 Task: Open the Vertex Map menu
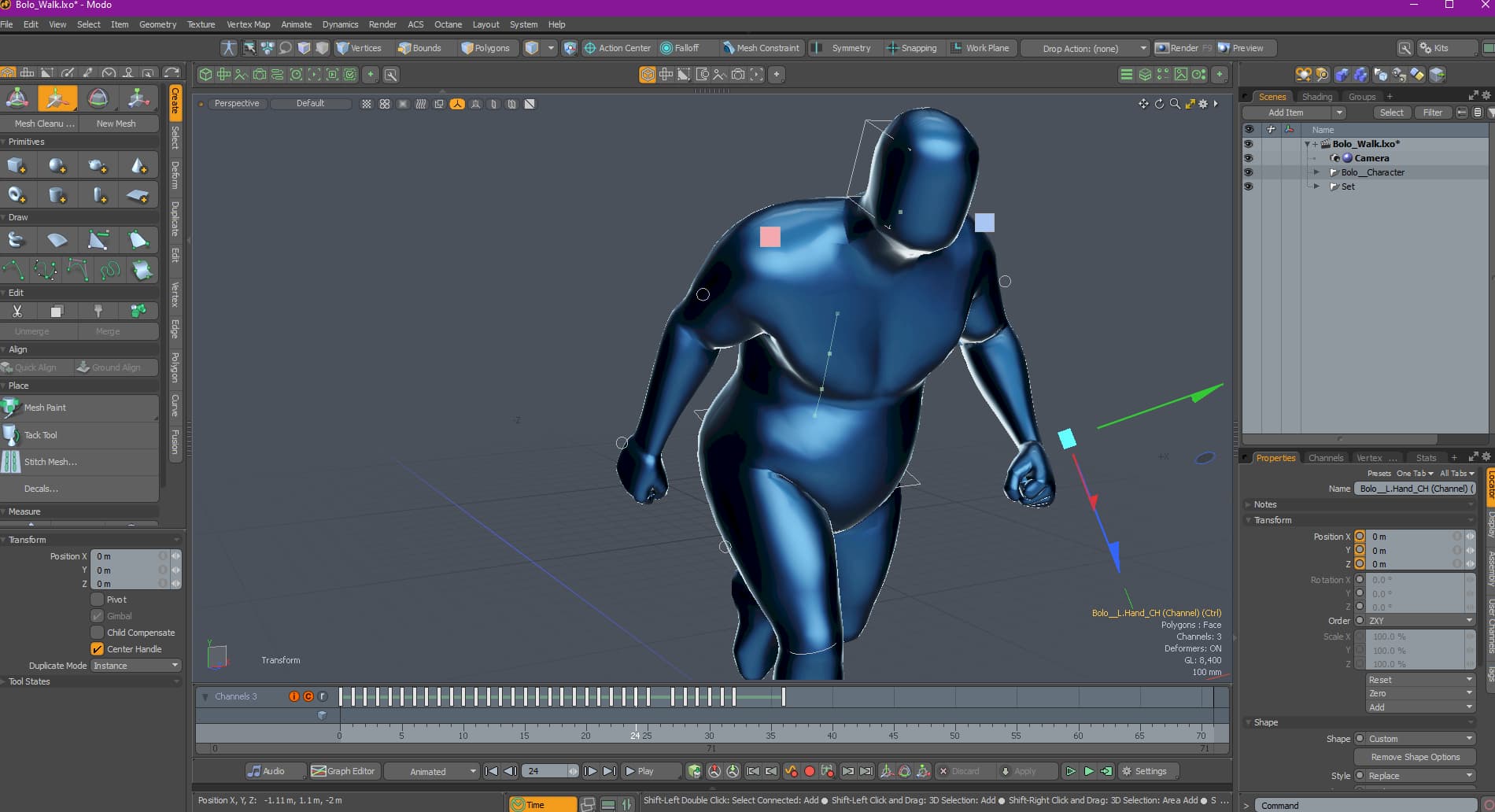248,24
